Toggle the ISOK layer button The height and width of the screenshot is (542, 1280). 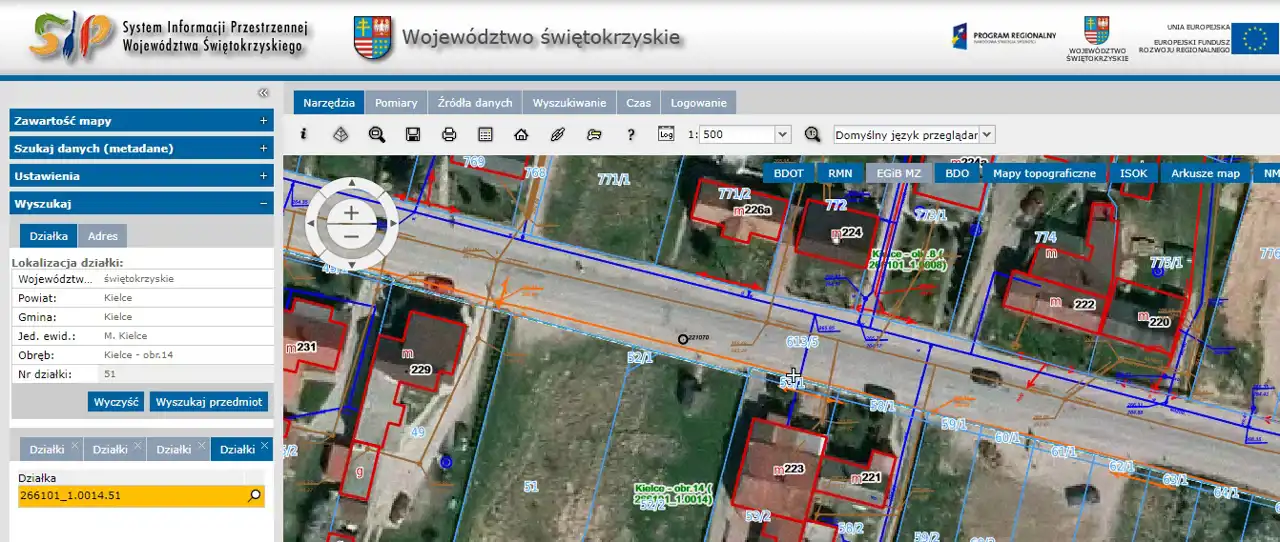click(x=1133, y=173)
